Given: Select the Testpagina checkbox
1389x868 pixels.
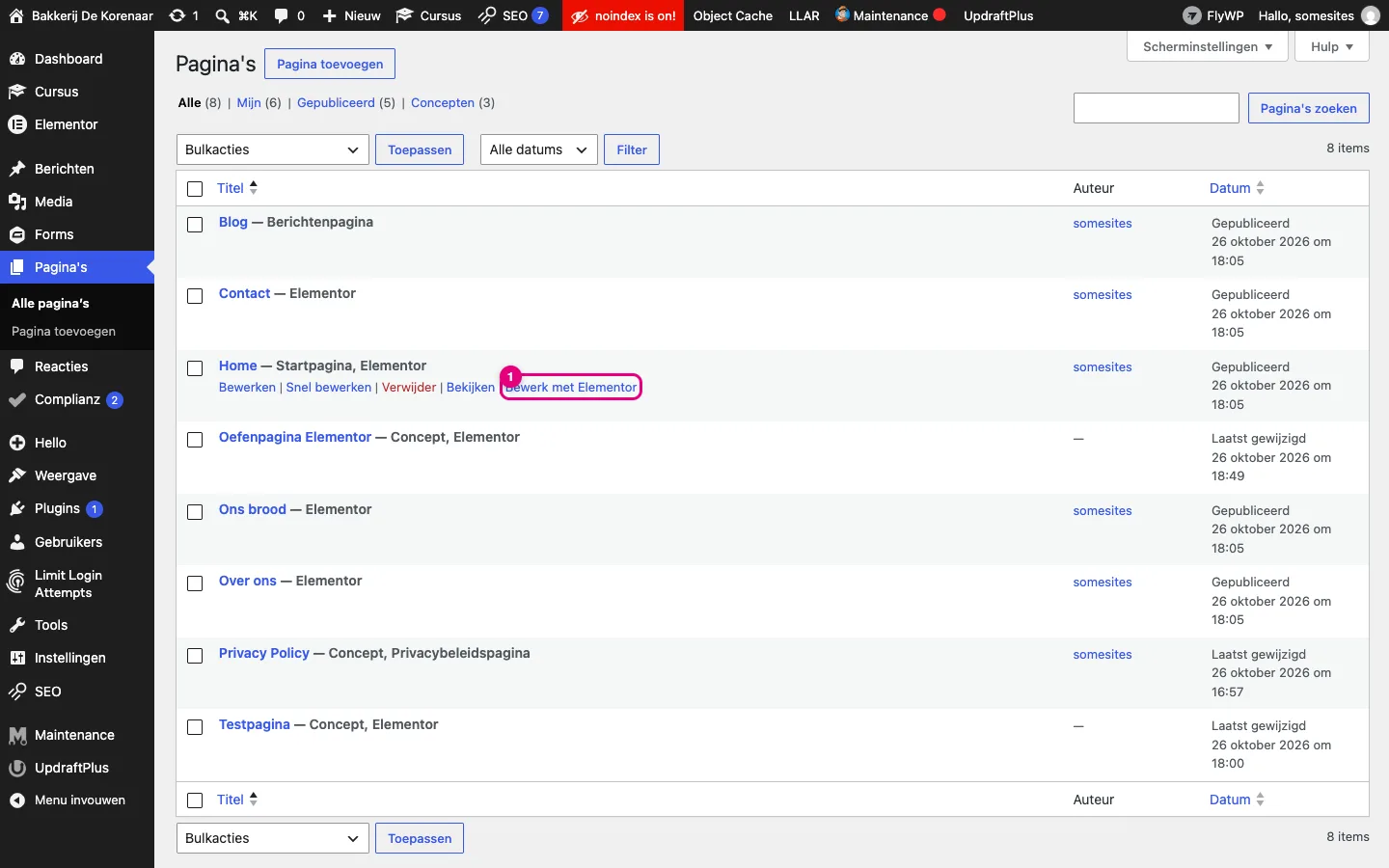Looking at the screenshot, I should (195, 727).
